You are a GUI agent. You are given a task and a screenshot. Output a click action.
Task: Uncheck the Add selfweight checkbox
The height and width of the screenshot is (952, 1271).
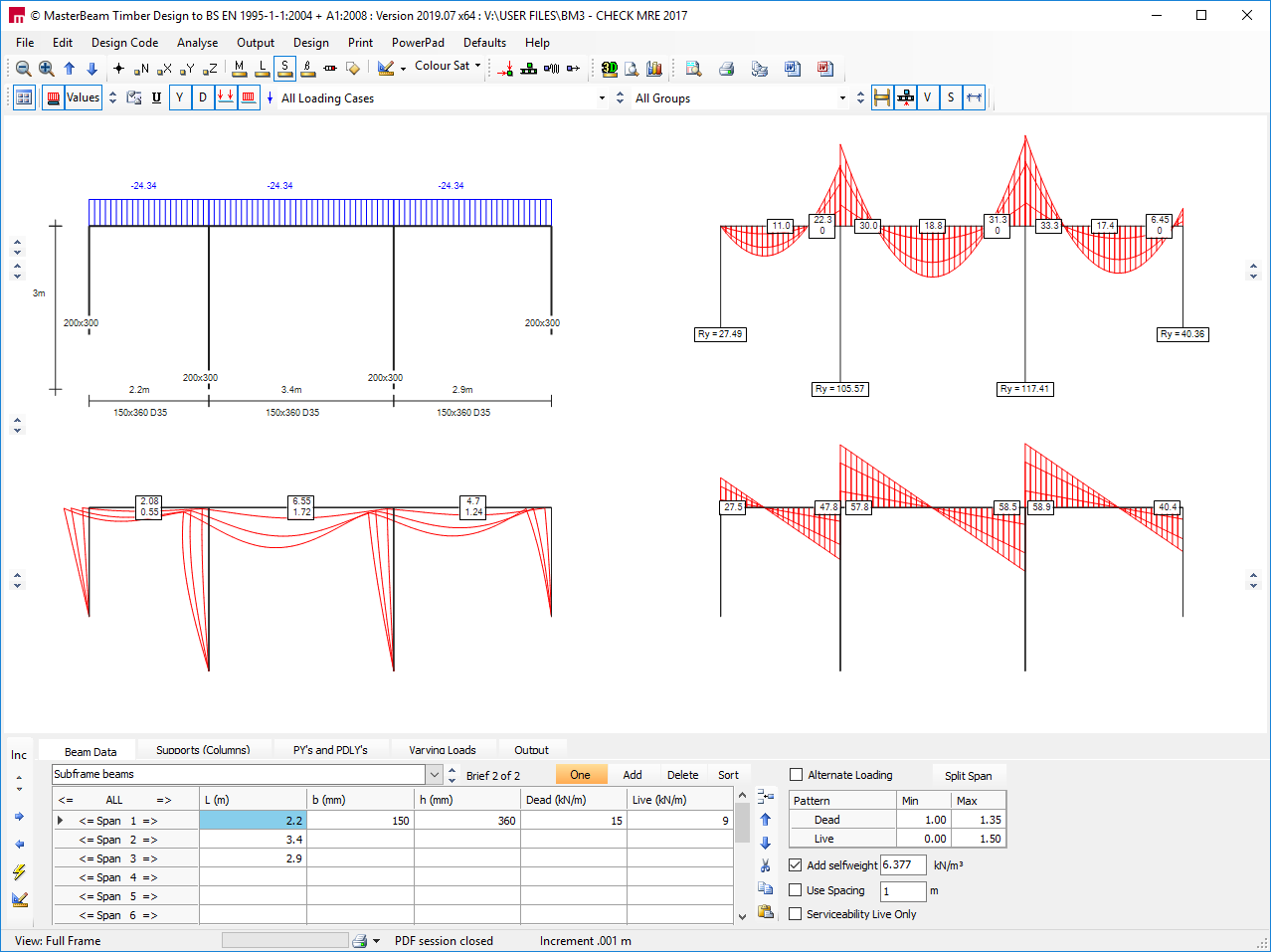coord(796,865)
